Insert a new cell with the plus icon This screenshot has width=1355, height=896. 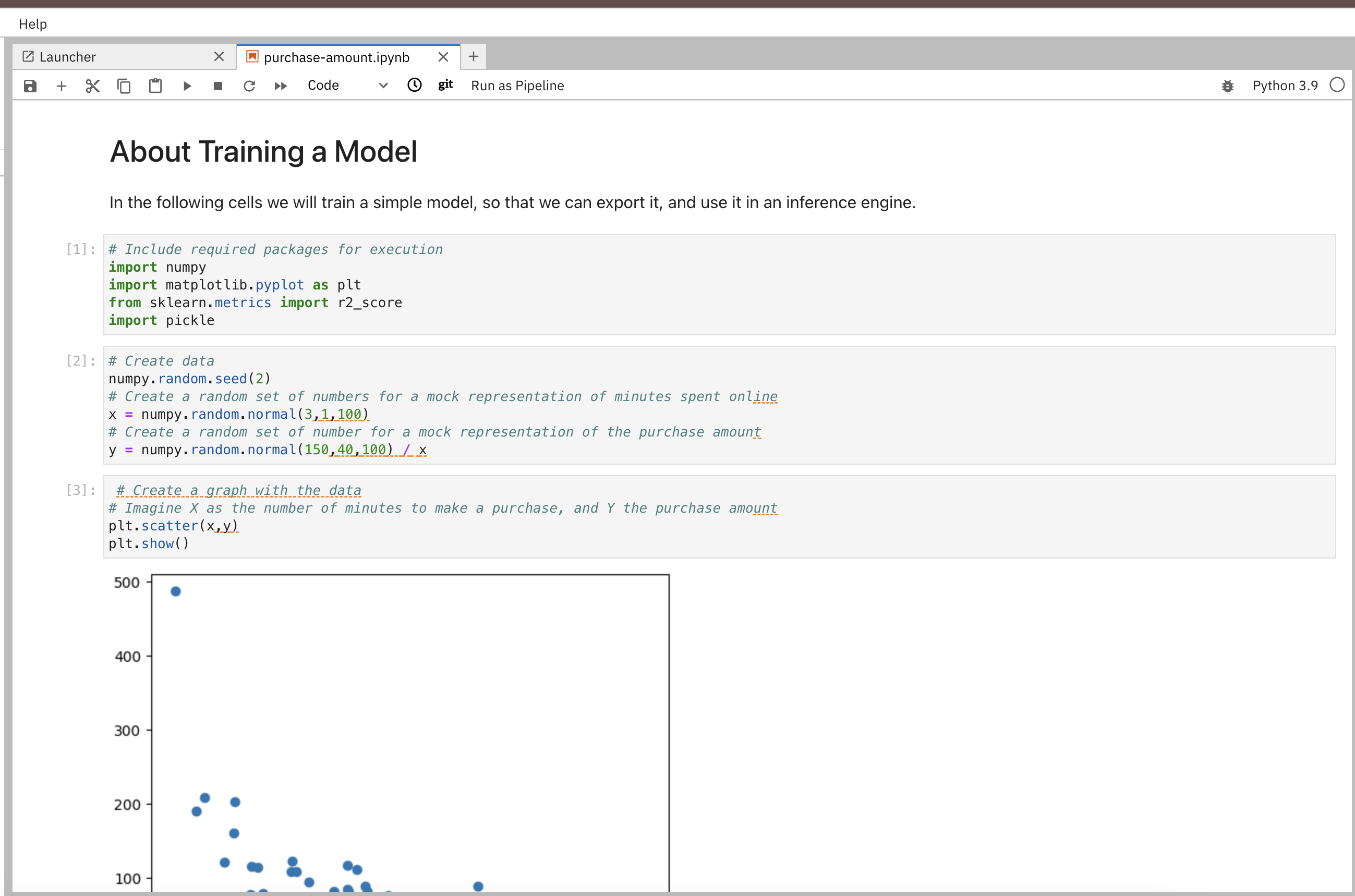pyautogui.click(x=61, y=86)
